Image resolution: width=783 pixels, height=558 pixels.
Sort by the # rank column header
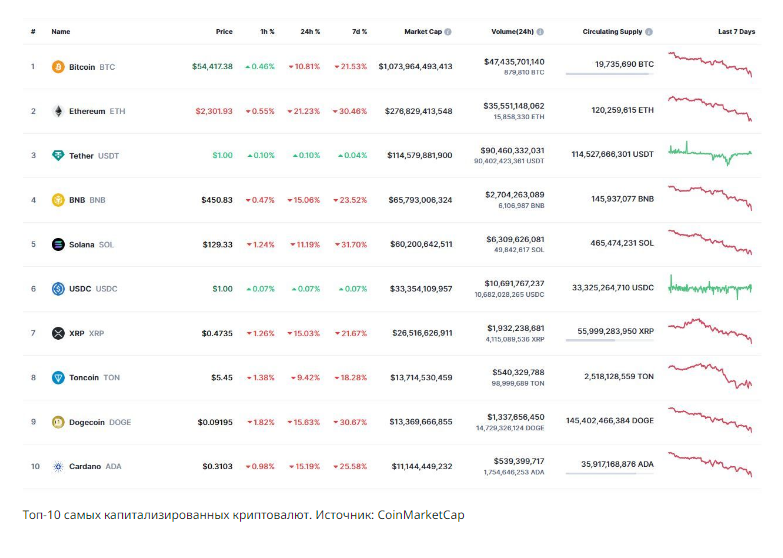[33, 31]
